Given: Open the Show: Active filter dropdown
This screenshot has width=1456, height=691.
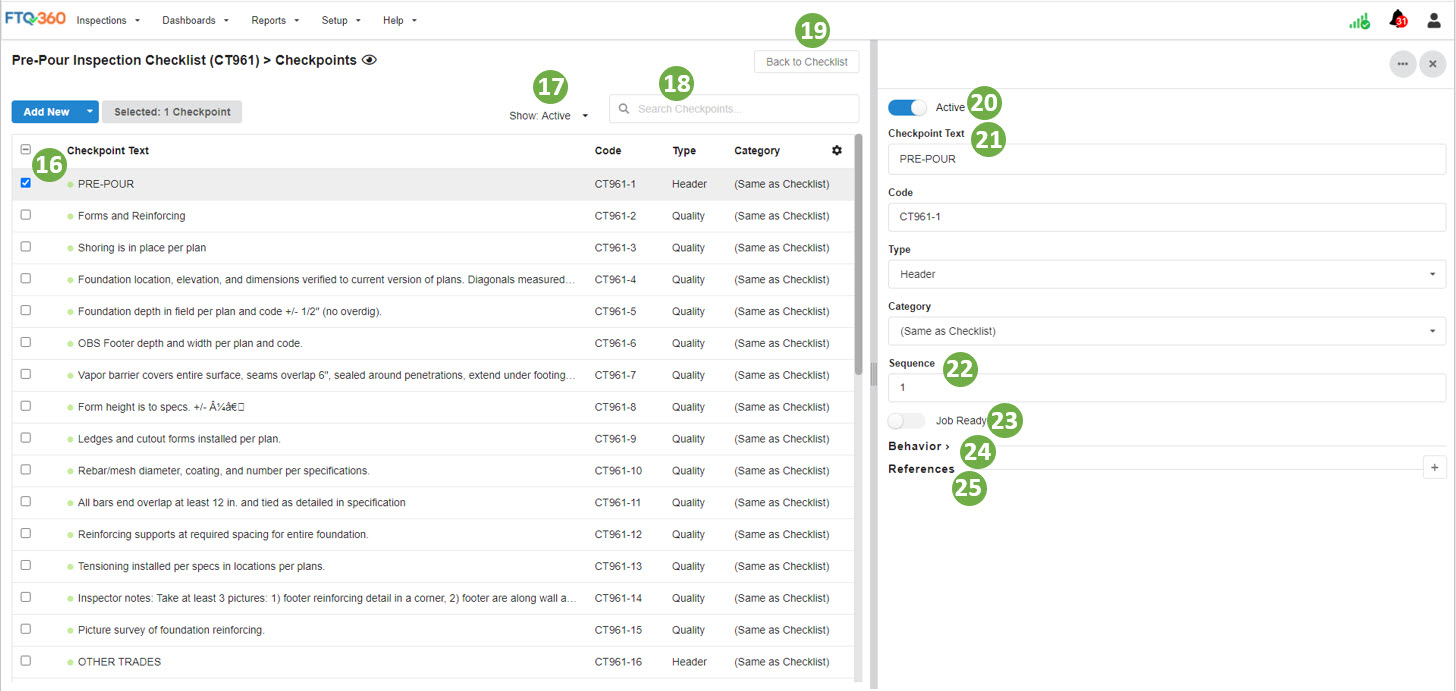Looking at the screenshot, I should [551, 115].
